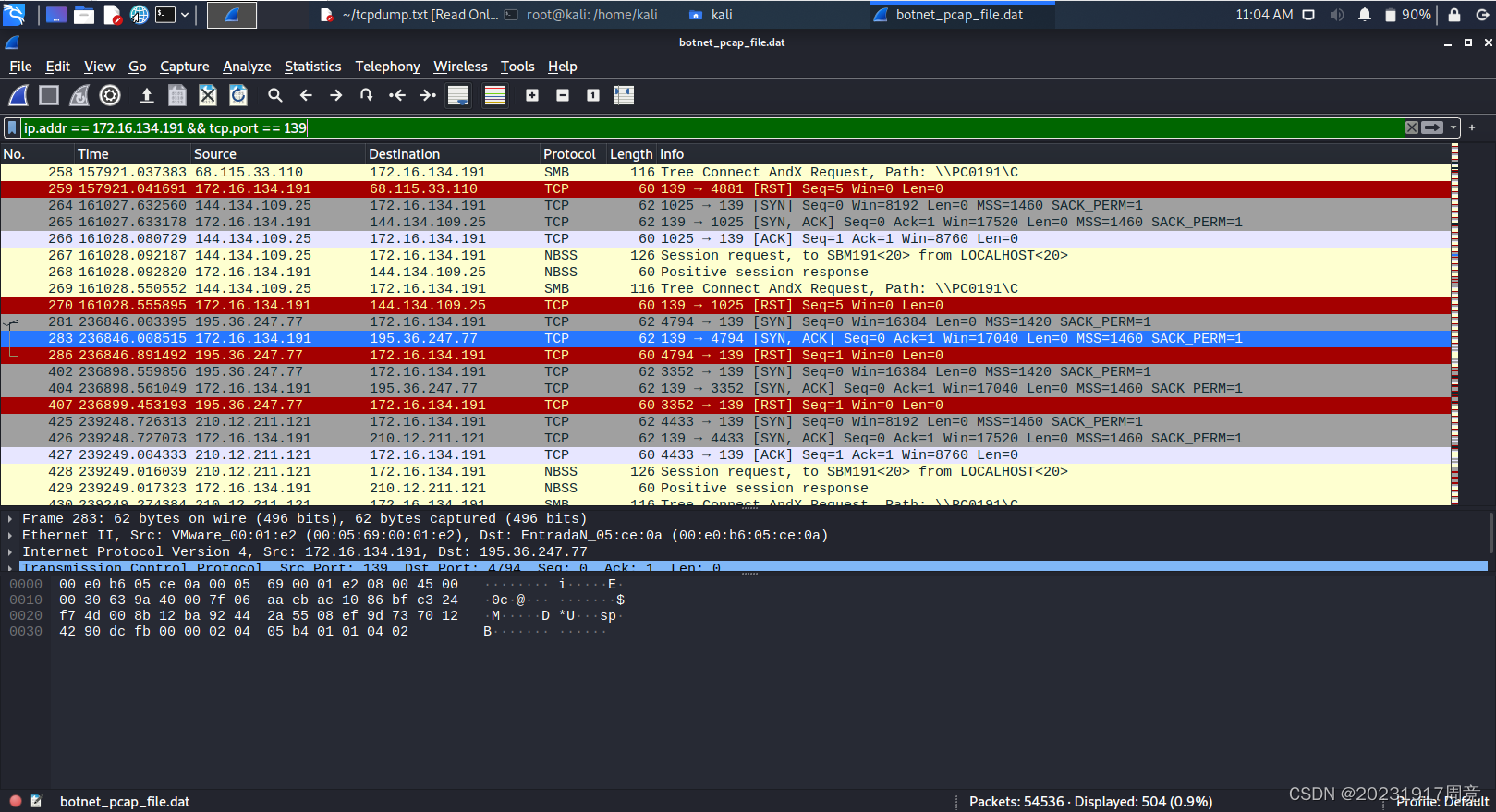Open the Telephony menu
The width and height of the screenshot is (1496, 812).
point(387,67)
